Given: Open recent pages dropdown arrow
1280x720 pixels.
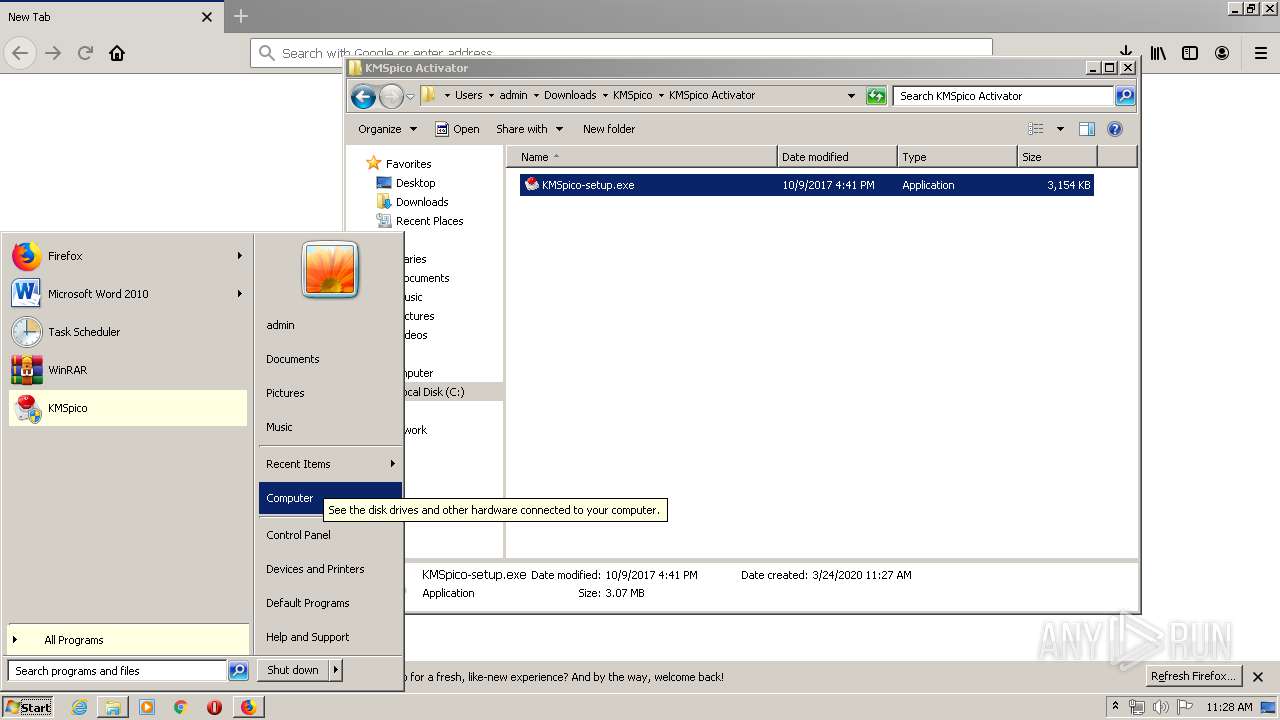Looking at the screenshot, I should [x=410, y=97].
